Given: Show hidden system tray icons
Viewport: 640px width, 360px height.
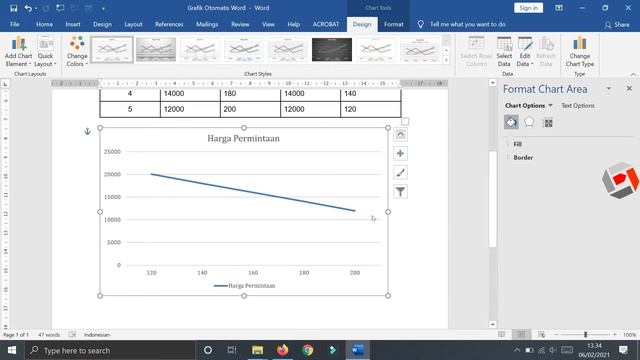Looking at the screenshot, I should tap(517, 350).
